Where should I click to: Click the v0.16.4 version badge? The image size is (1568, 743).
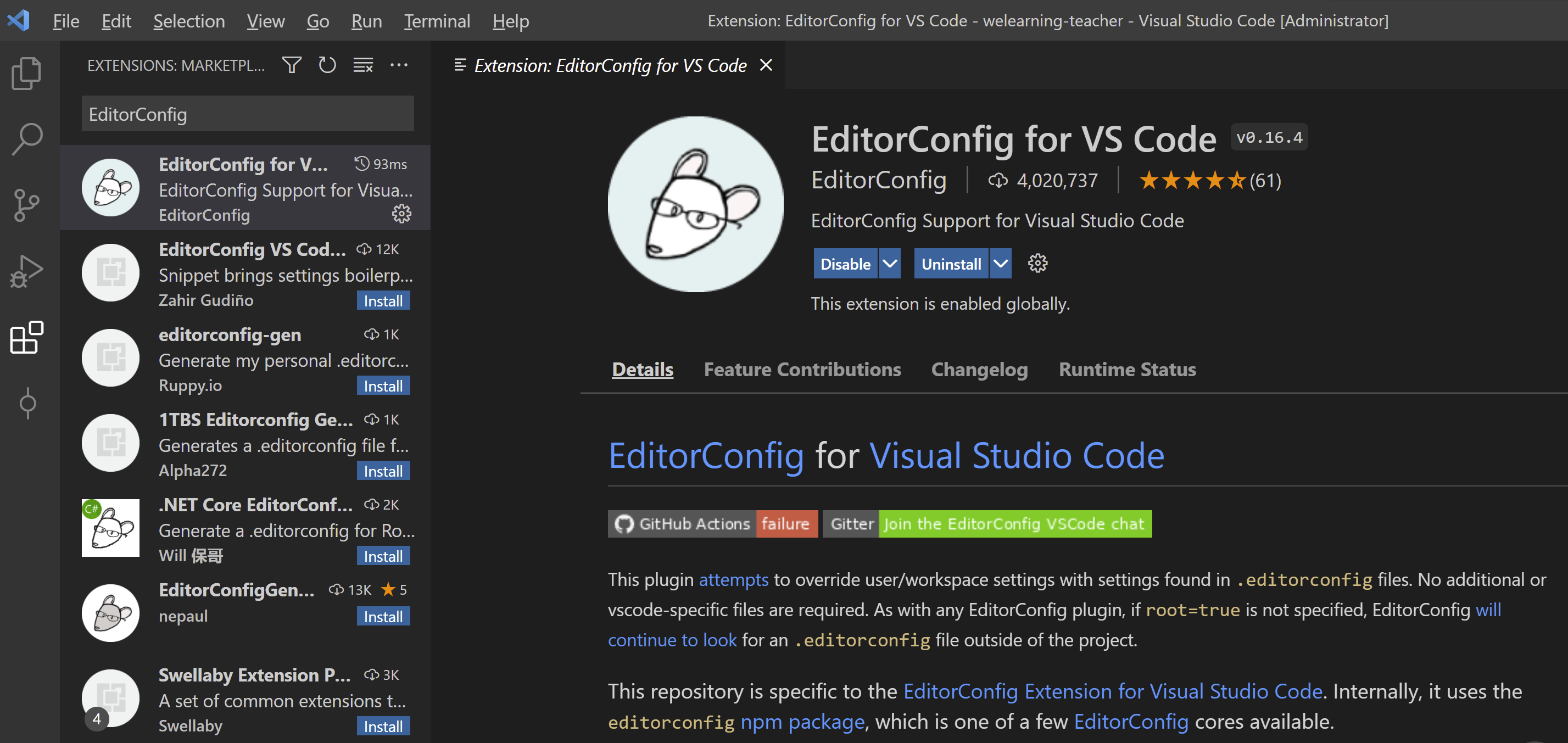click(1269, 137)
